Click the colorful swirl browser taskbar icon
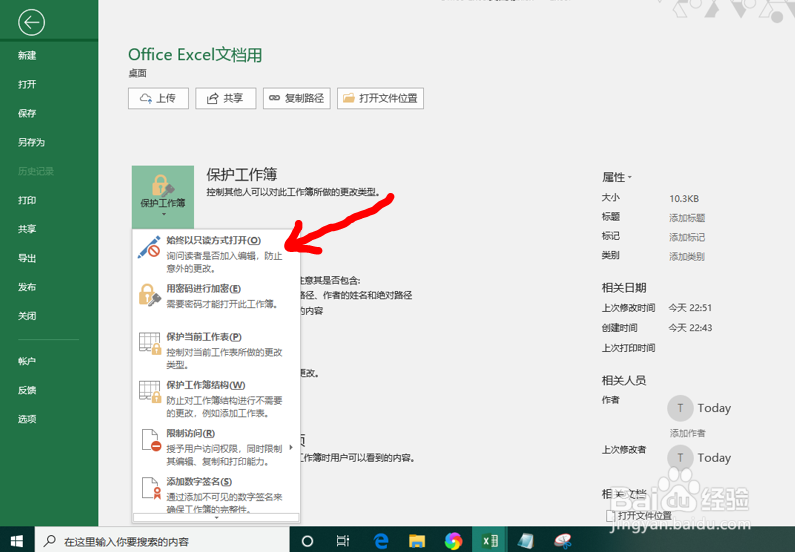795x552 pixels. (x=453, y=541)
